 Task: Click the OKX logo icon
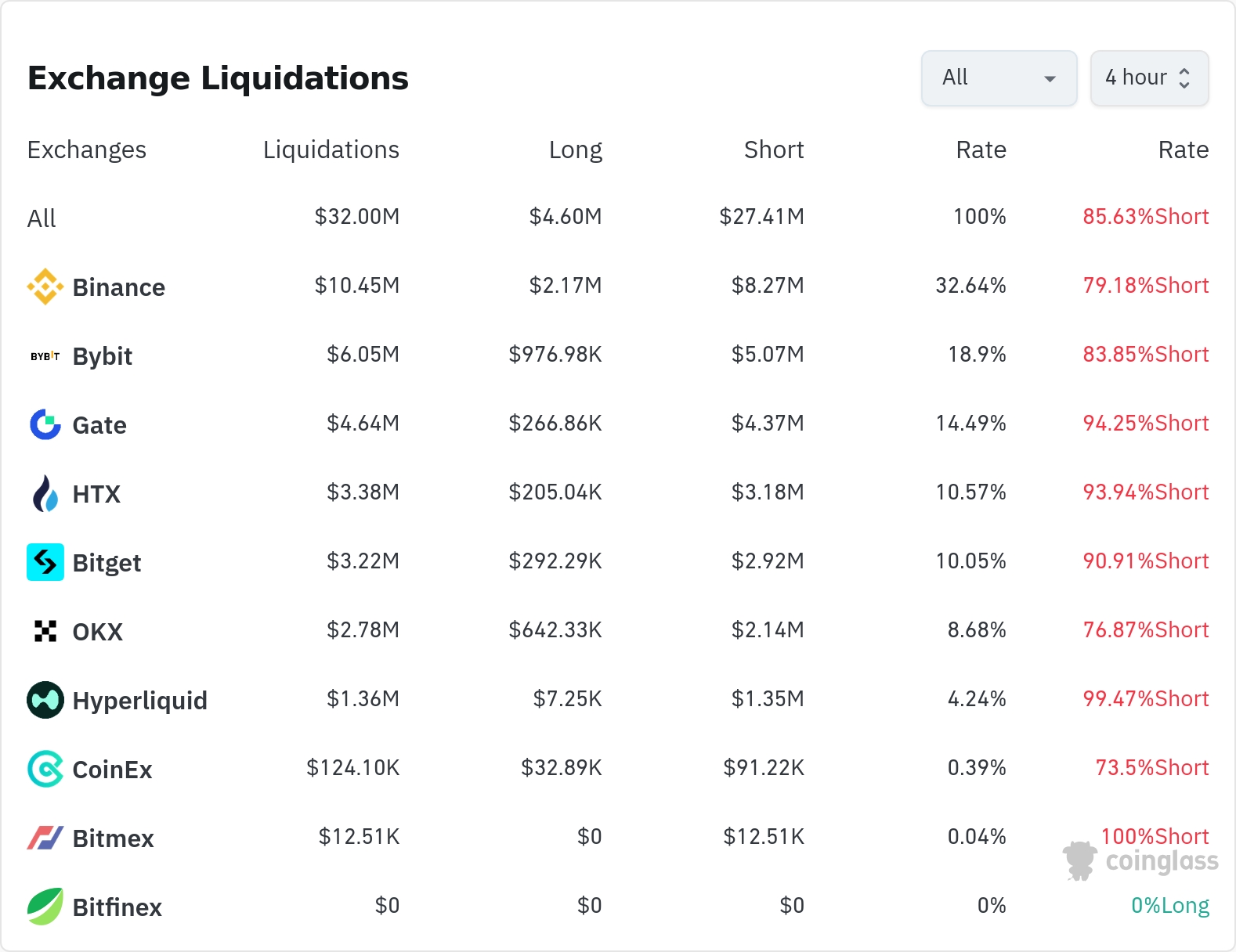45,631
